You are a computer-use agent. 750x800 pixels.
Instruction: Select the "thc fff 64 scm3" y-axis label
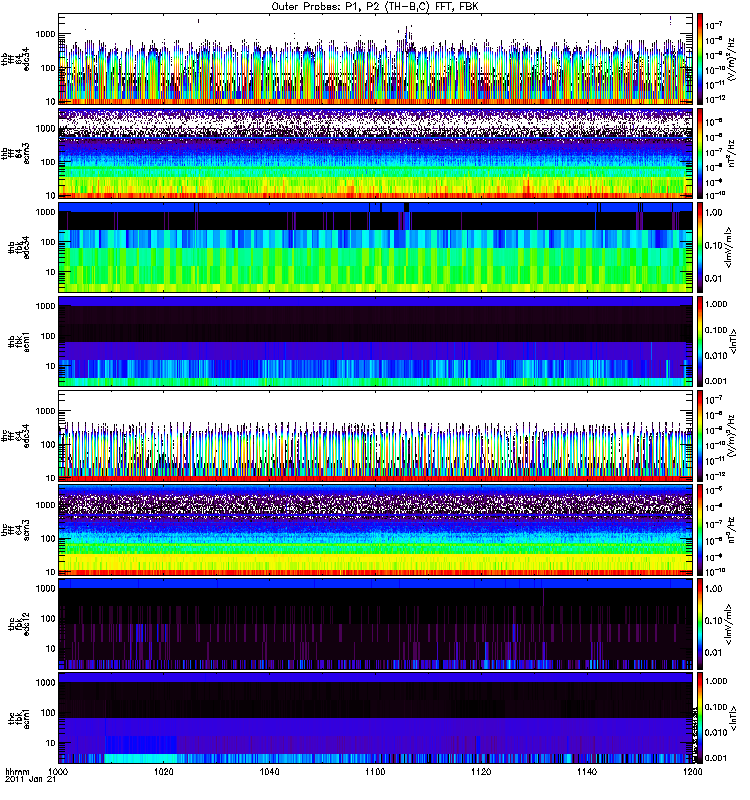16,530
